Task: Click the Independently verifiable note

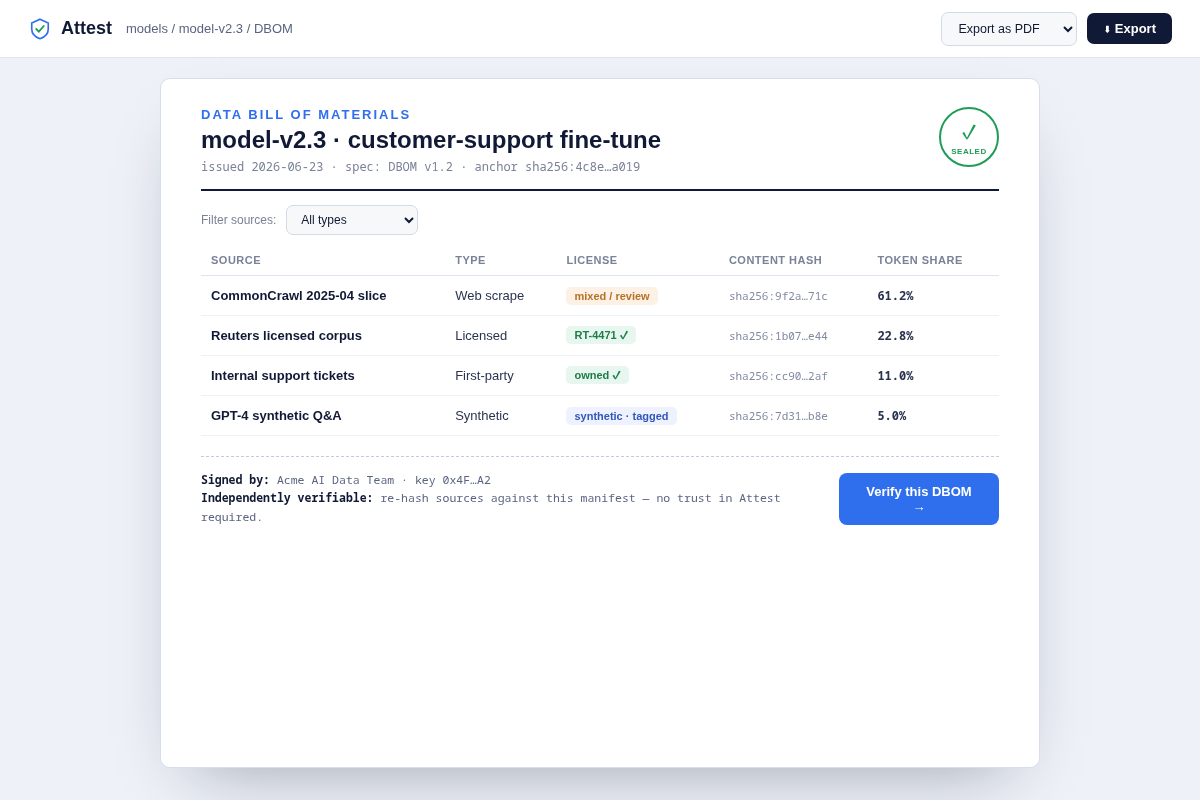Action: pos(491,507)
